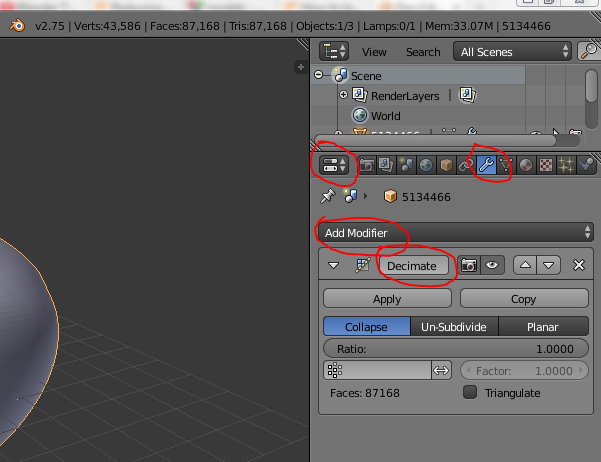Switch to Render properties tab

click(x=367, y=165)
